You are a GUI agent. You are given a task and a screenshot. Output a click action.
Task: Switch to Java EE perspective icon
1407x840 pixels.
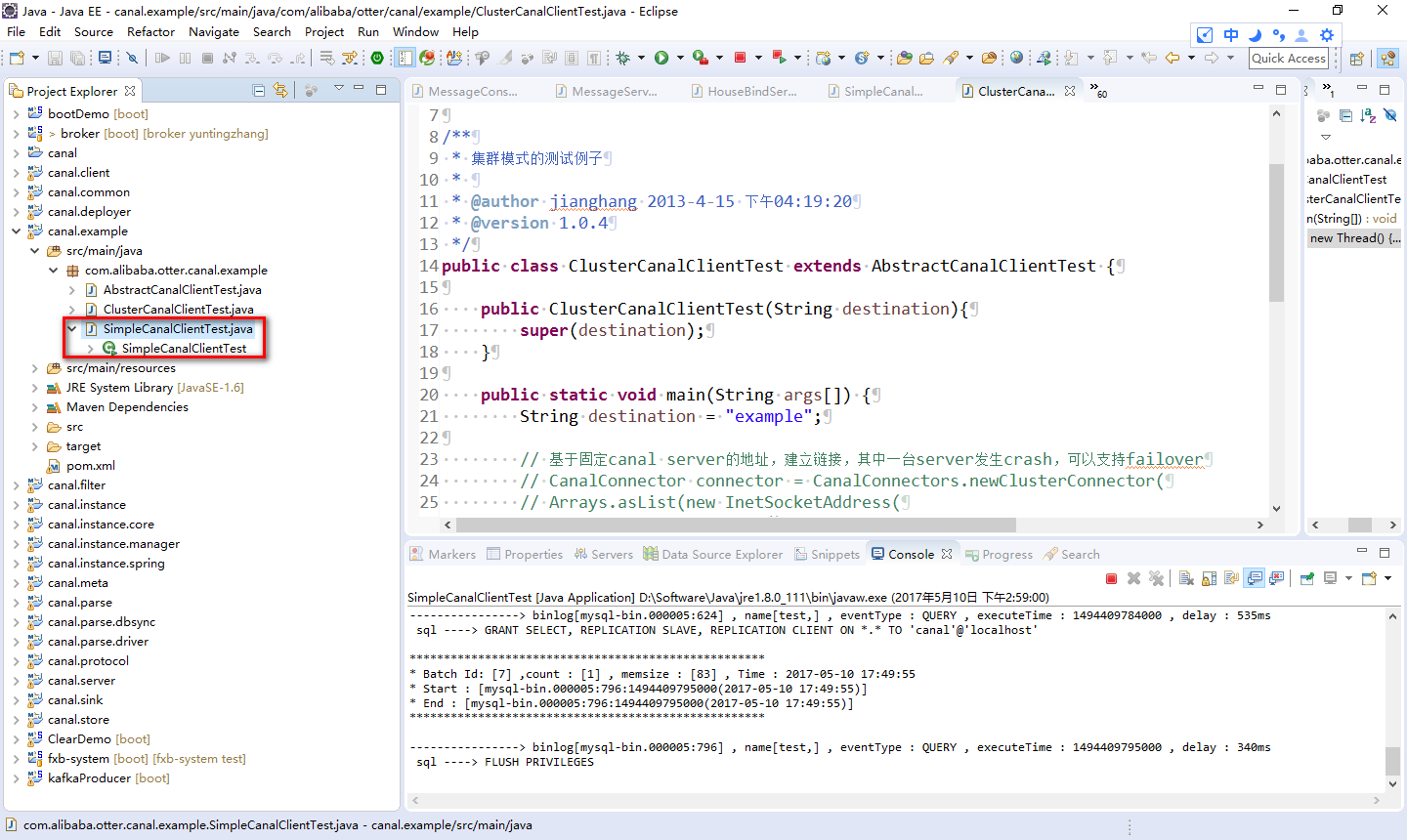click(x=1388, y=59)
